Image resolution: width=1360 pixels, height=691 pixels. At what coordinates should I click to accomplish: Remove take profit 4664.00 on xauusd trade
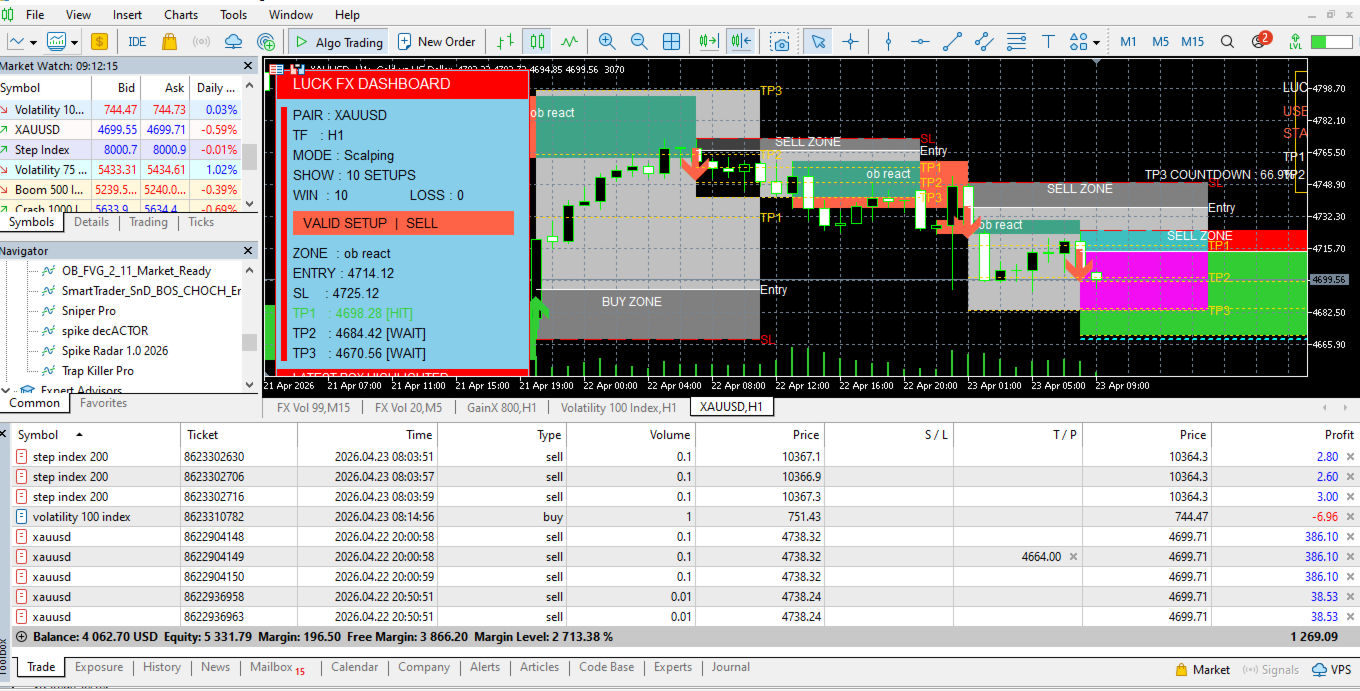coord(1073,557)
